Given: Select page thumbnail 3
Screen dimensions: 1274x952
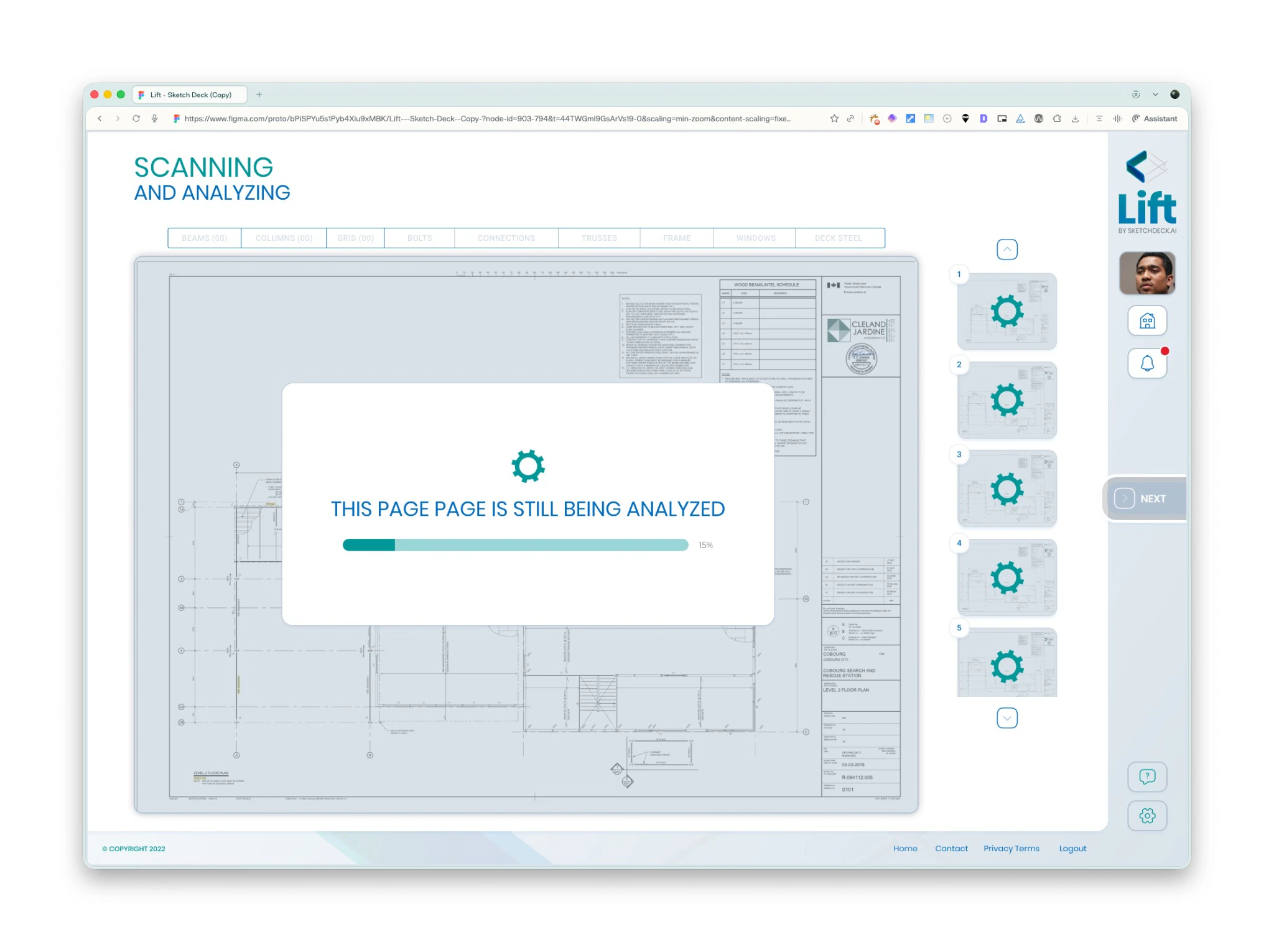Looking at the screenshot, I should pyautogui.click(x=1007, y=488).
